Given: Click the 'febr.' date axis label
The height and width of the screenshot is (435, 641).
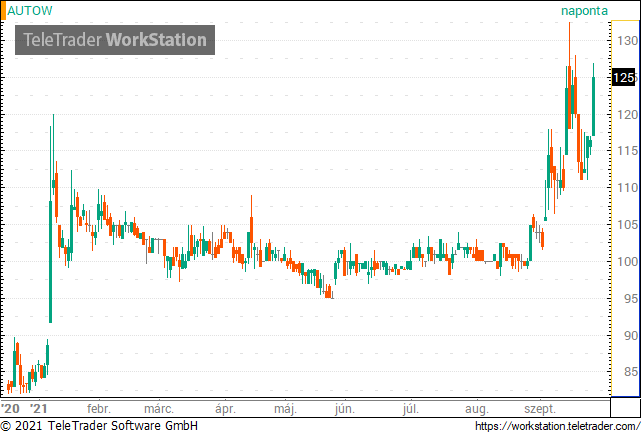Looking at the screenshot, I should [99, 408].
